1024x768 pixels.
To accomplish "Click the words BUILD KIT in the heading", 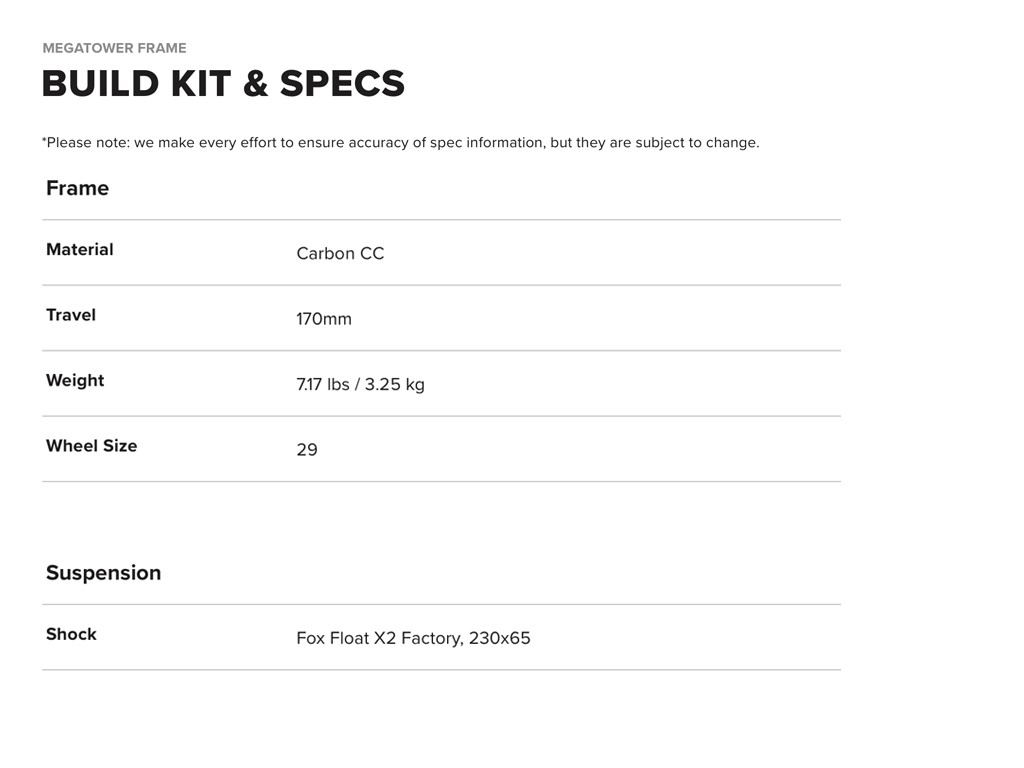I will click(x=137, y=84).
